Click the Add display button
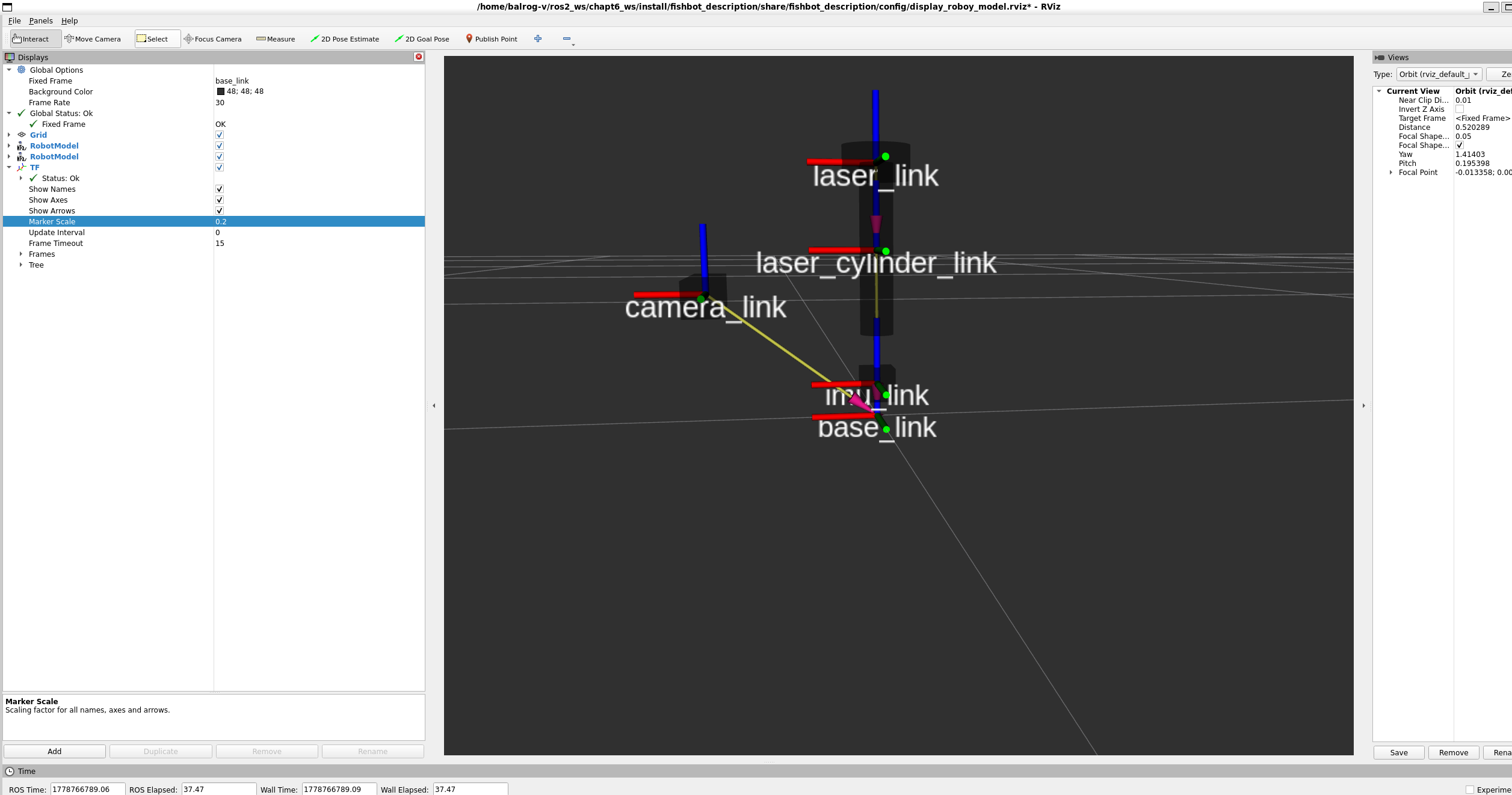 pyautogui.click(x=55, y=751)
